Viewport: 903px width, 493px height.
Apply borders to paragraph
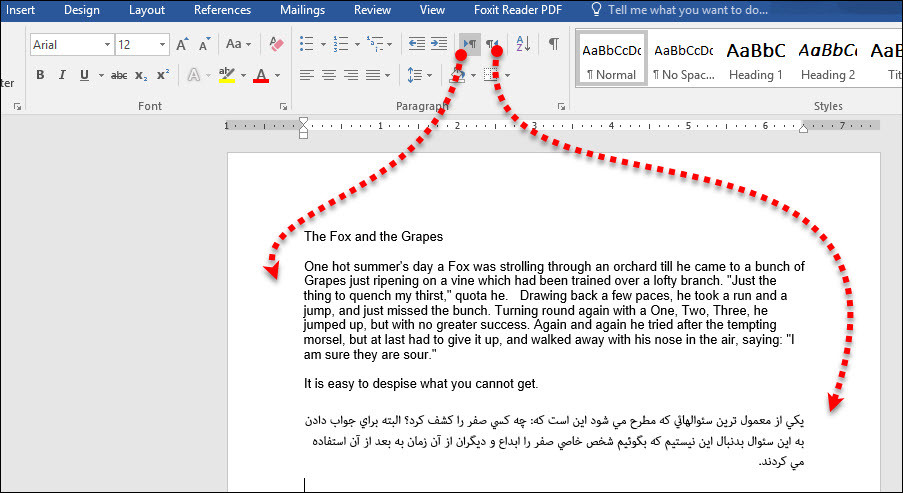pos(491,75)
